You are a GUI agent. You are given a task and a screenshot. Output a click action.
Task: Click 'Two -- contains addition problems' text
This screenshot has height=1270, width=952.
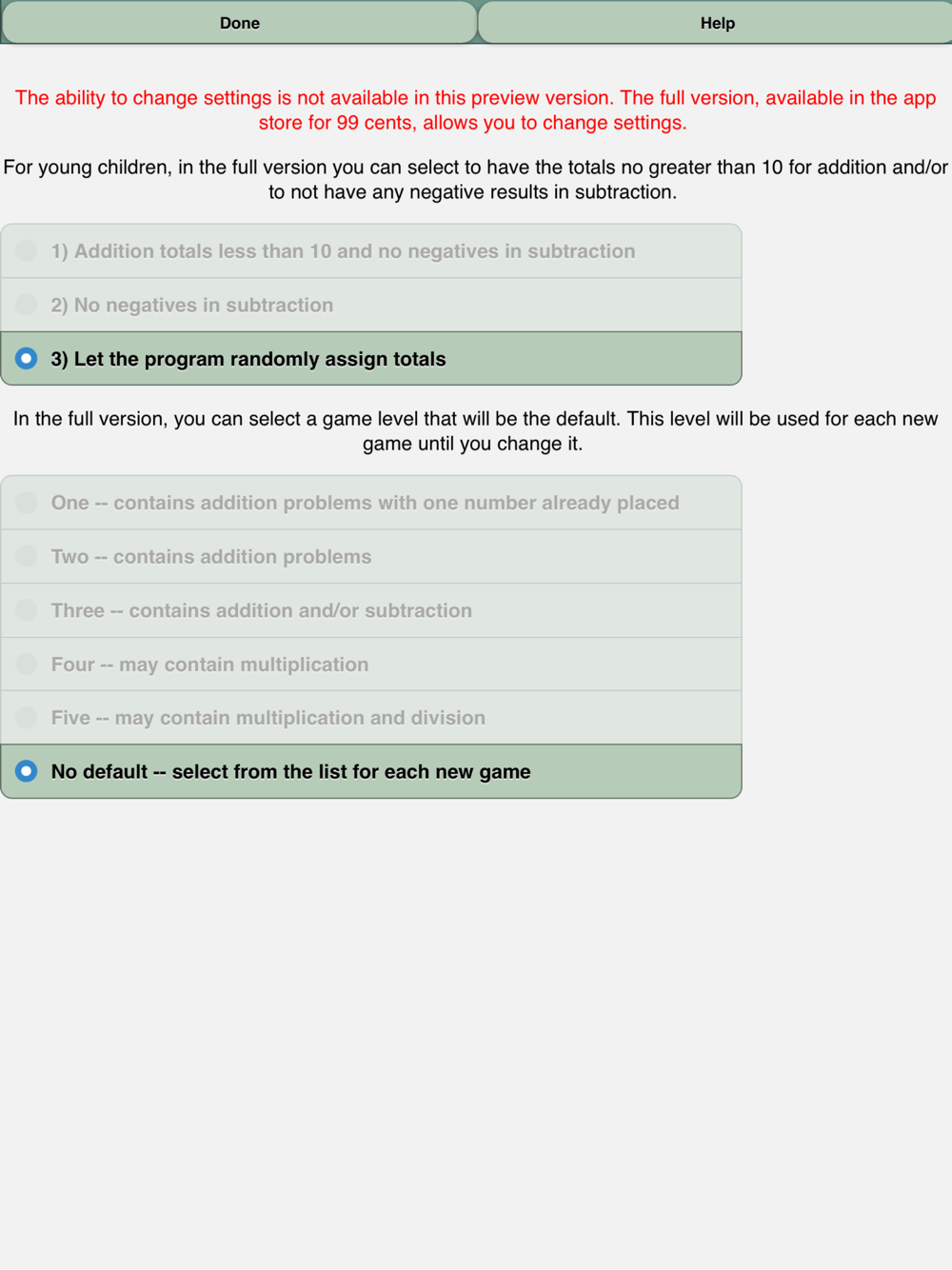click(211, 557)
